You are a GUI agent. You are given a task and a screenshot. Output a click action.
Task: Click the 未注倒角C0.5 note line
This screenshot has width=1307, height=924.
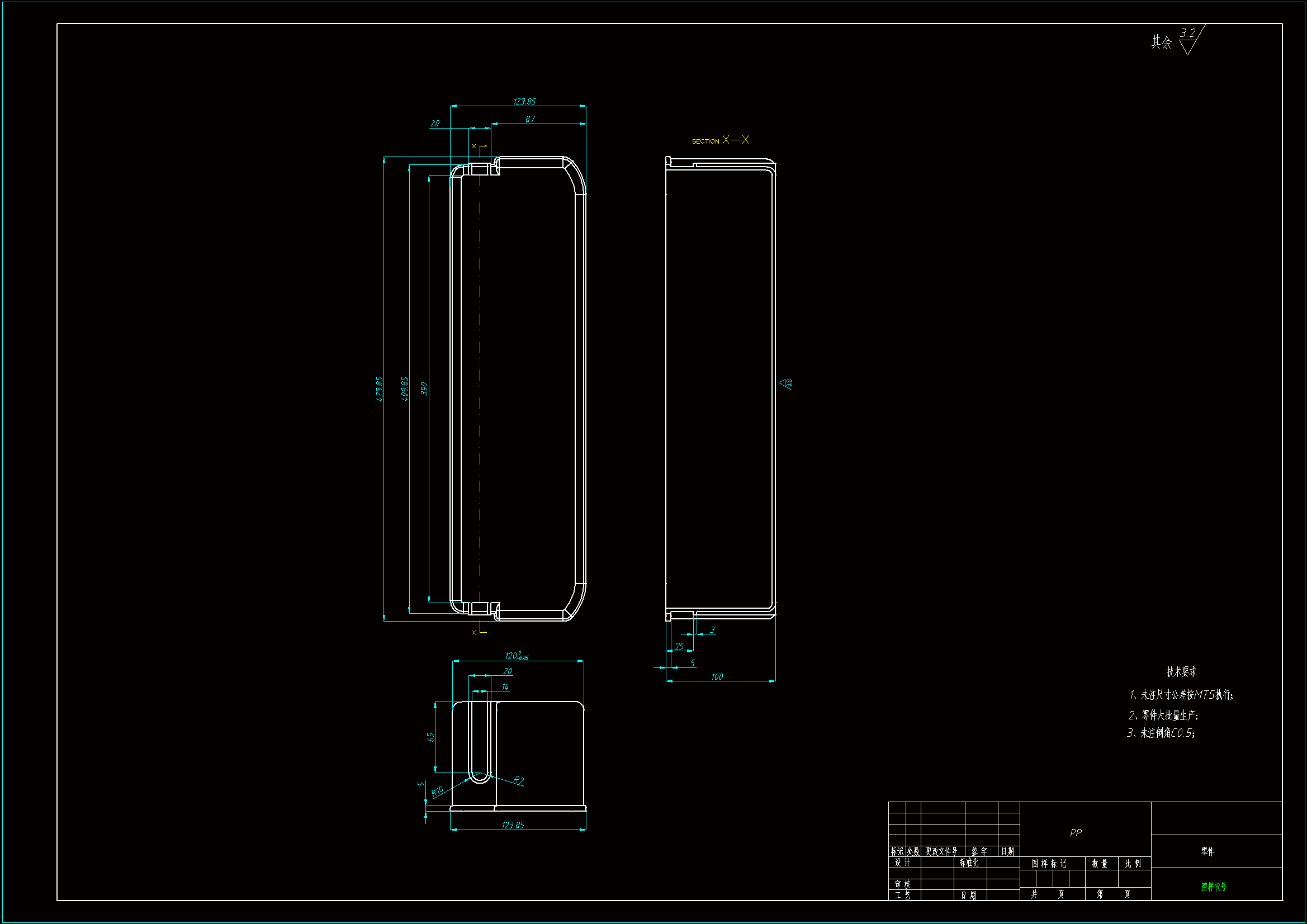click(1161, 733)
